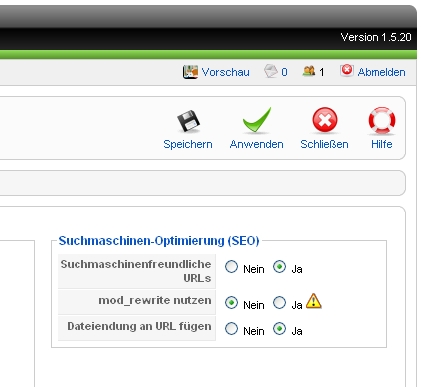Click the Abmelden link

pyautogui.click(x=381, y=72)
